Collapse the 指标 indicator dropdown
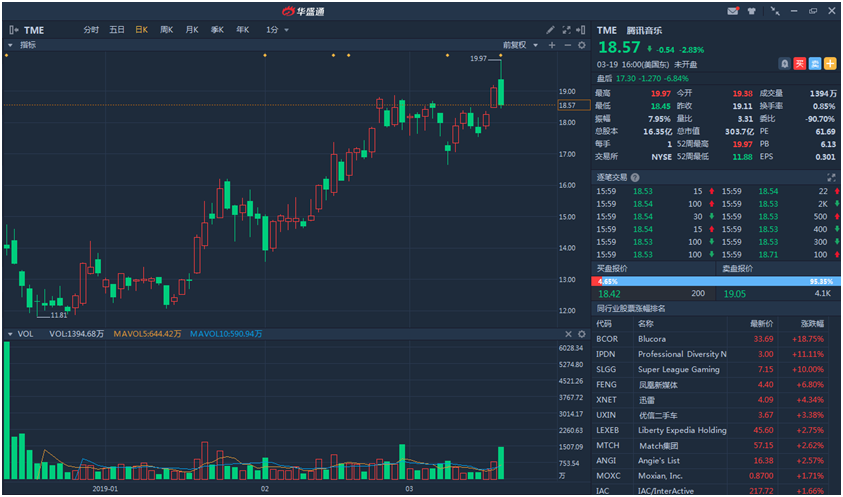This screenshot has width=843, height=497. pyautogui.click(x=10, y=45)
